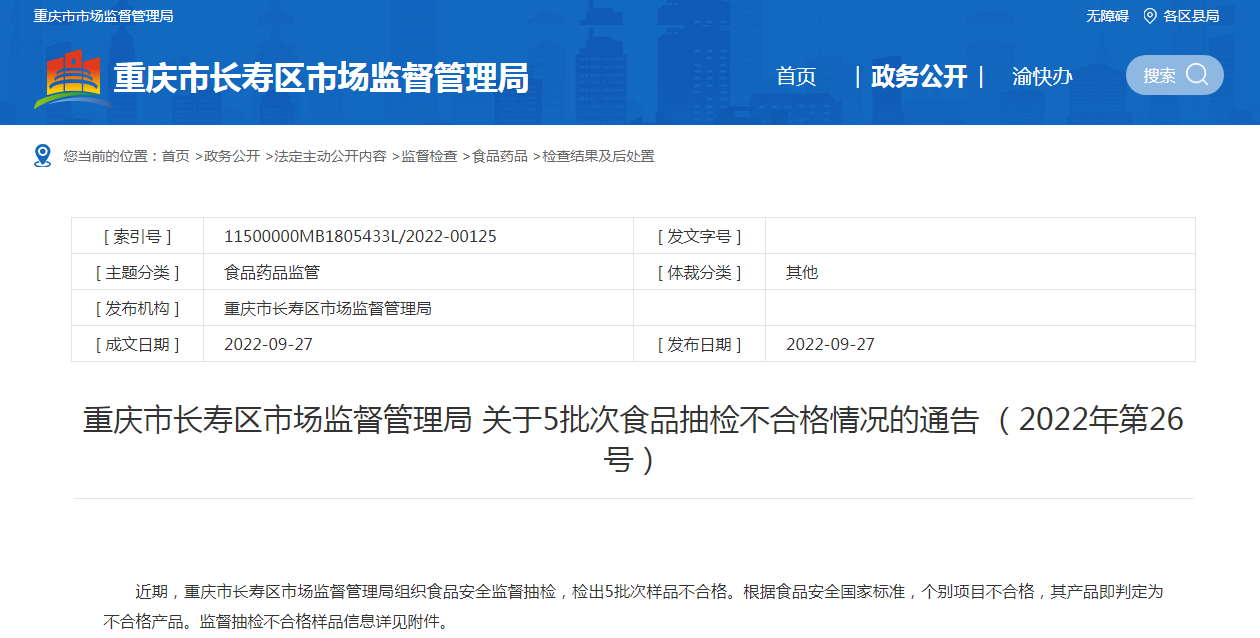Screen dimensions: 1260x638
Task: Go to 检查结果及后处置 in the breadcrumb
Action: (x=598, y=156)
